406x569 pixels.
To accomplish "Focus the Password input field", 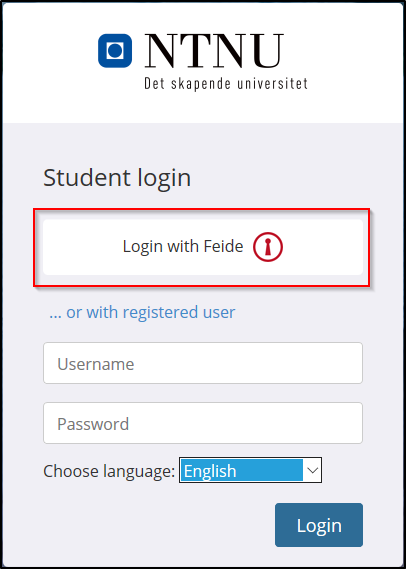I will coord(203,423).
